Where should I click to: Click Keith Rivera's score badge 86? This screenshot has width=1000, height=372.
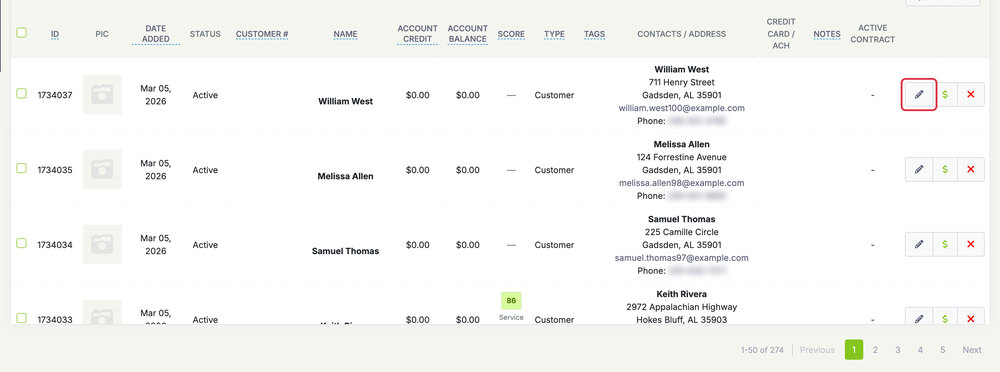click(x=511, y=301)
